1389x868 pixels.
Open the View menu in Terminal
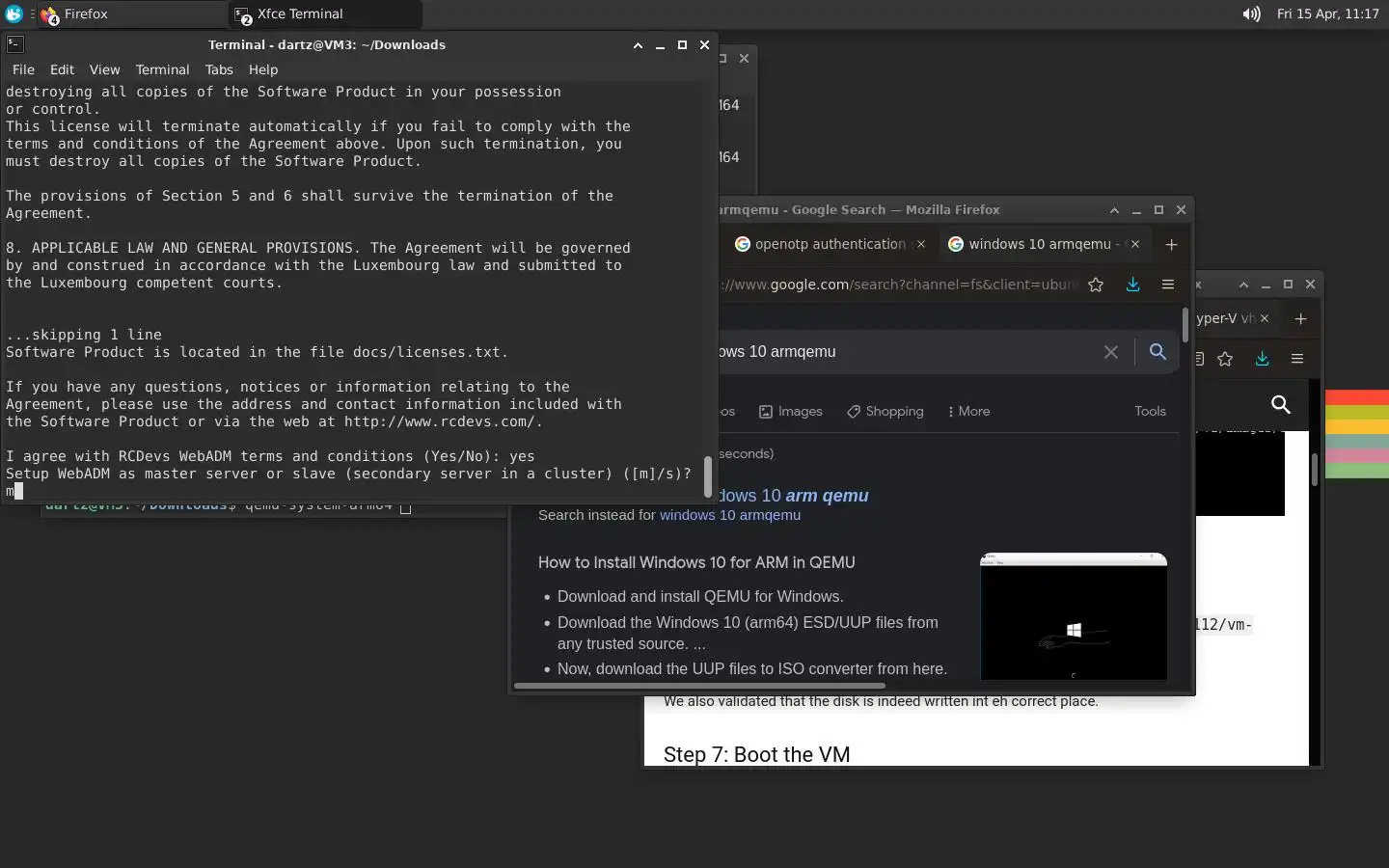point(104,69)
